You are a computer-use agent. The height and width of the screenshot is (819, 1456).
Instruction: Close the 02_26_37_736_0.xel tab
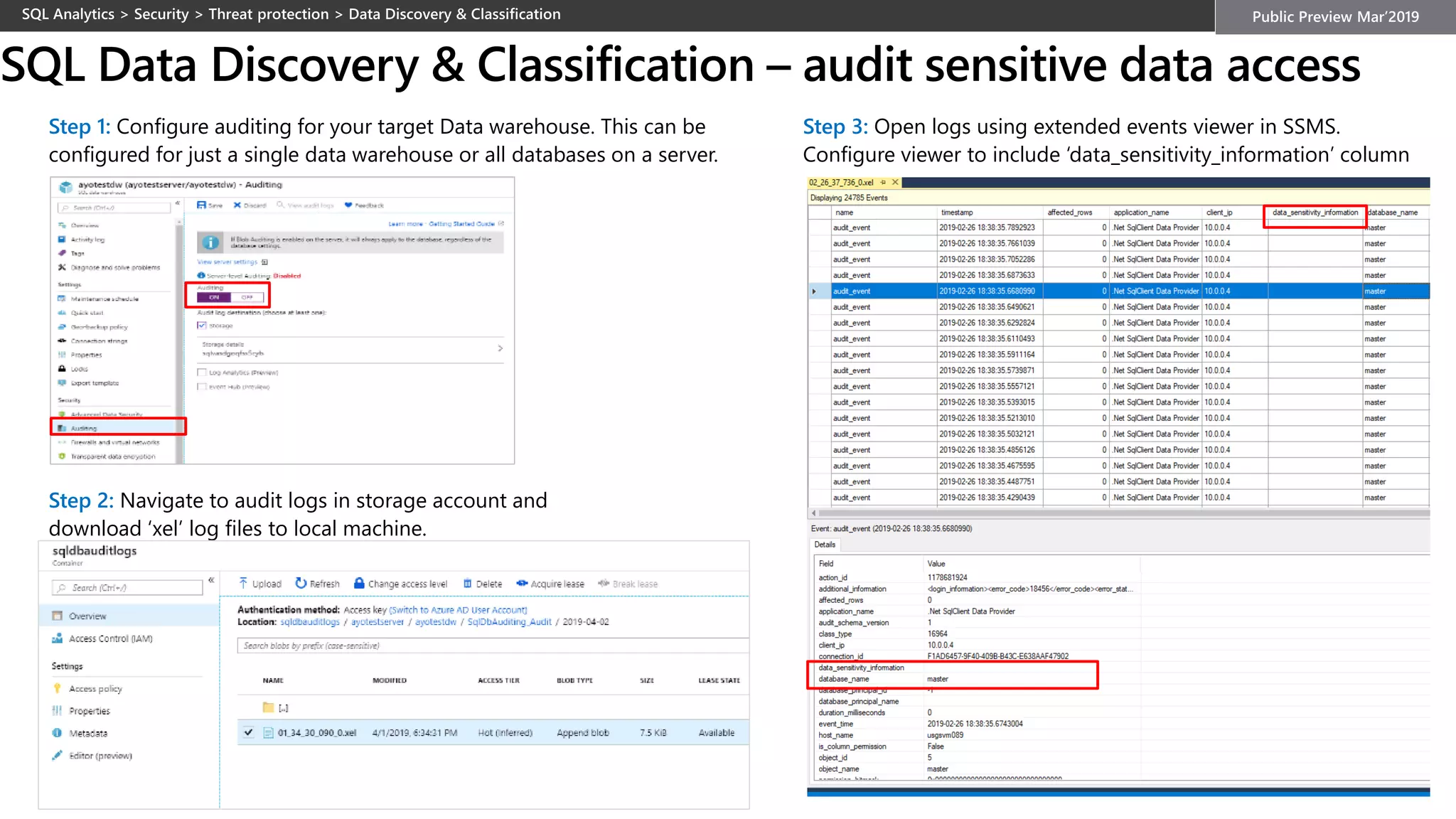pyautogui.click(x=896, y=183)
